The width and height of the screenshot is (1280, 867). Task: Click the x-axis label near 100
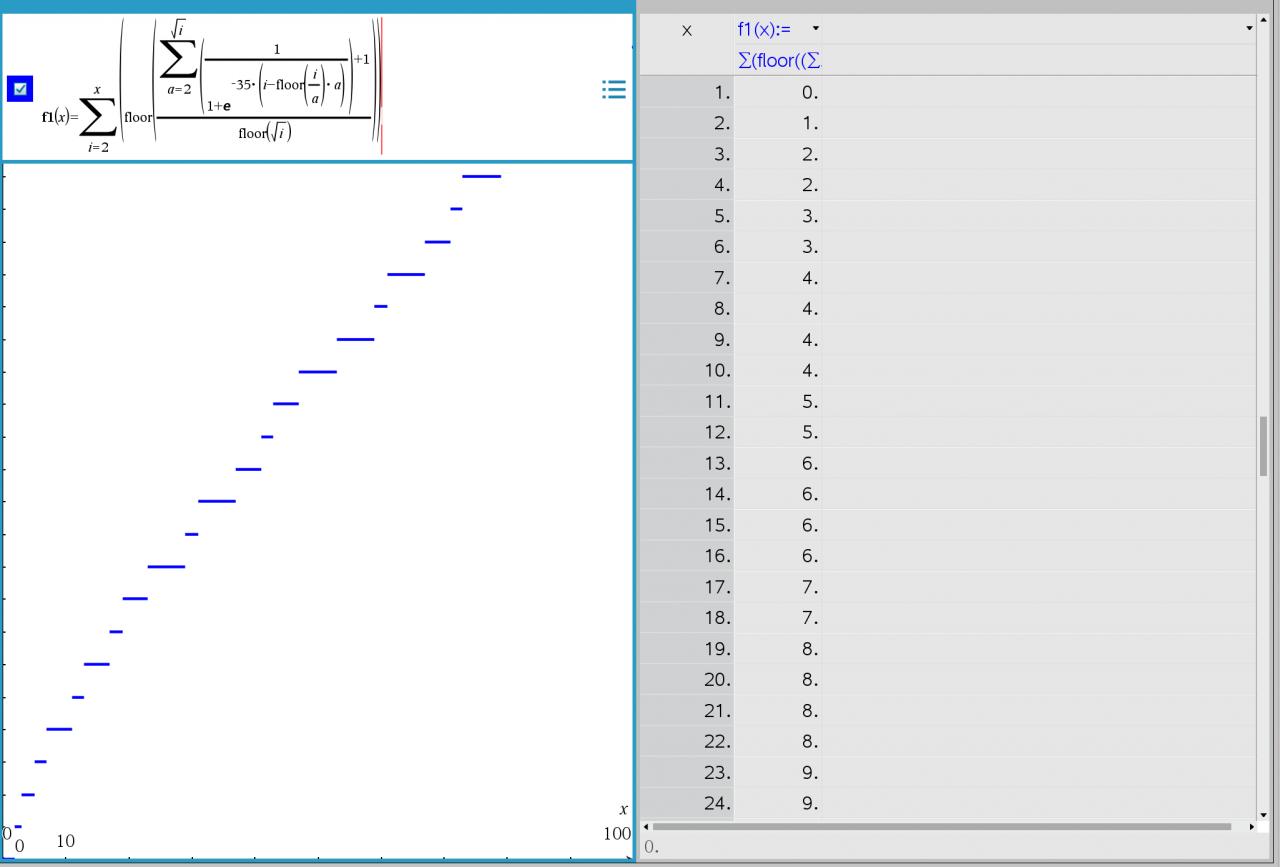click(623, 809)
